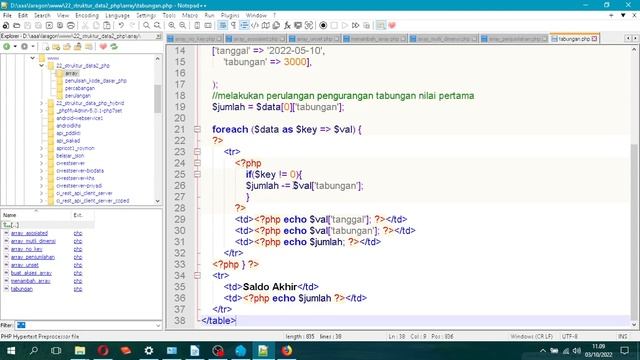The width and height of the screenshot is (640, 360).
Task: Open the Language menu
Action: point(117,16)
